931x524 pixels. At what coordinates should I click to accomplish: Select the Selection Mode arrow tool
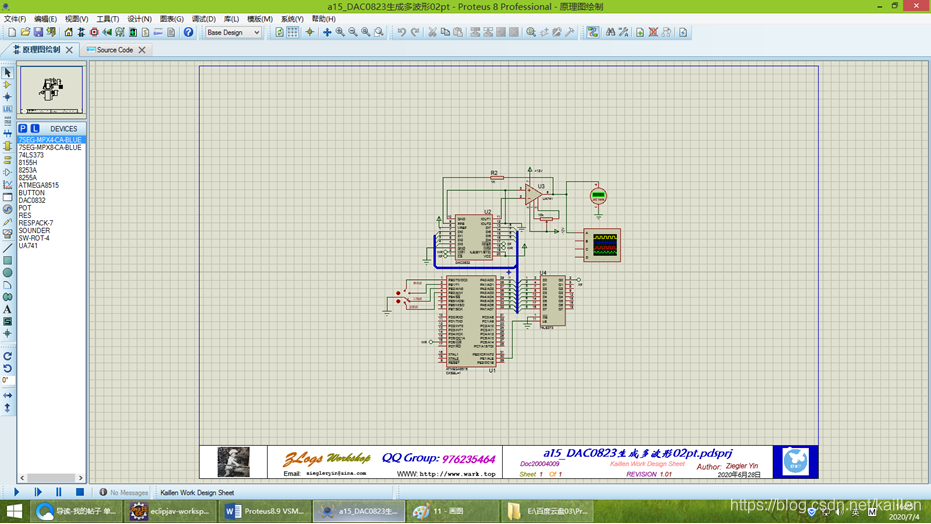[x=7, y=72]
